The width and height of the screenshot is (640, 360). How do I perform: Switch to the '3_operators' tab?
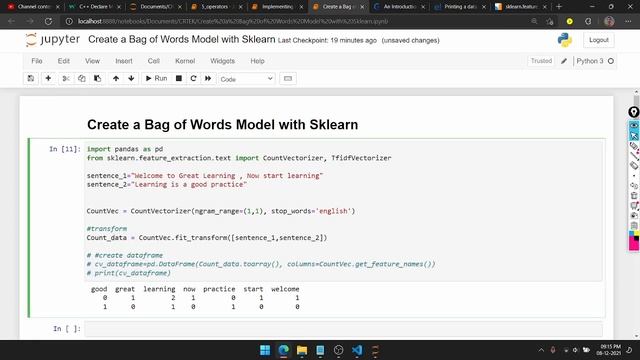[217, 7]
